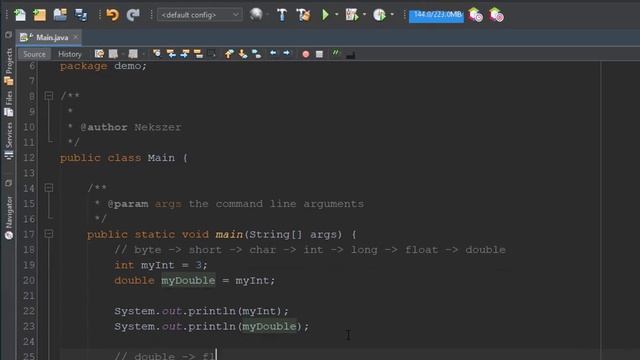Click the main method signature on line 17
Image resolution: width=640 pixels, height=360 pixels.
(222, 235)
